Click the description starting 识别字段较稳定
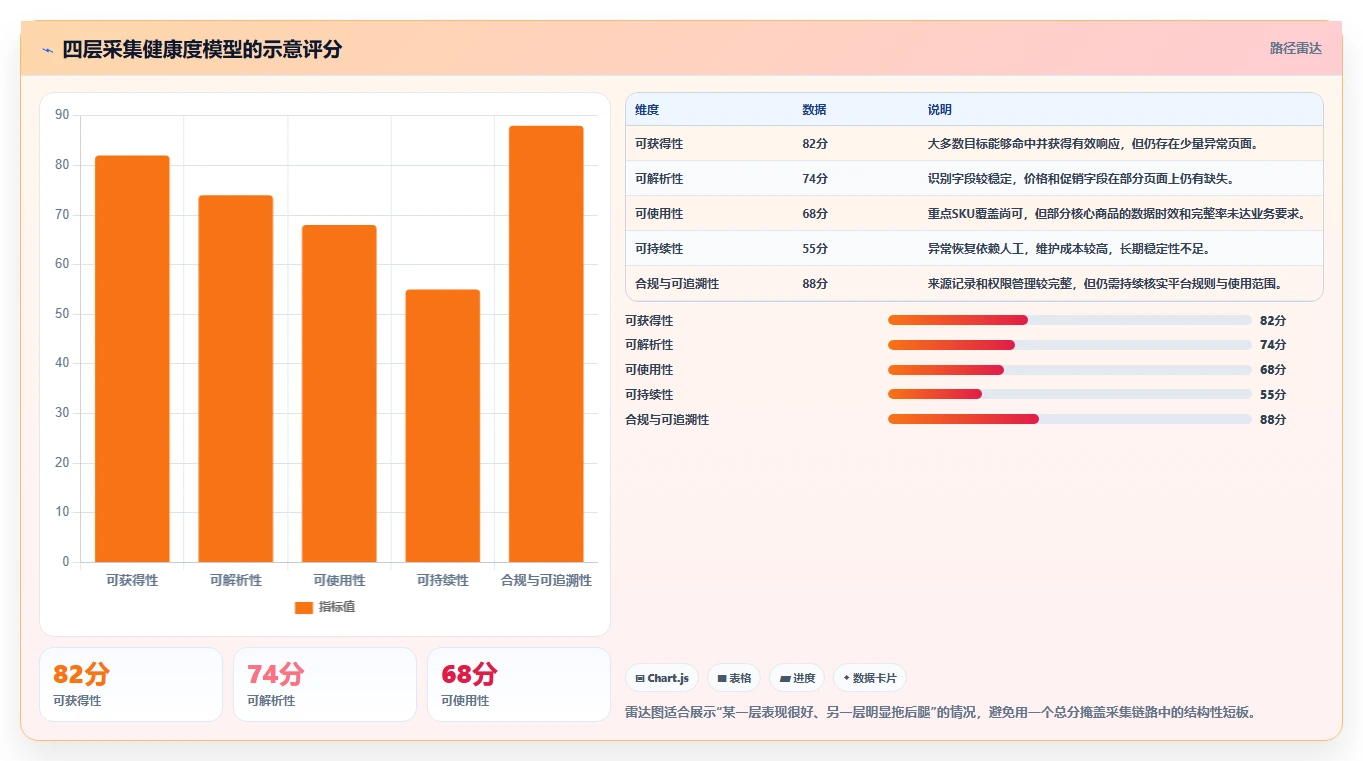 [x=1081, y=179]
